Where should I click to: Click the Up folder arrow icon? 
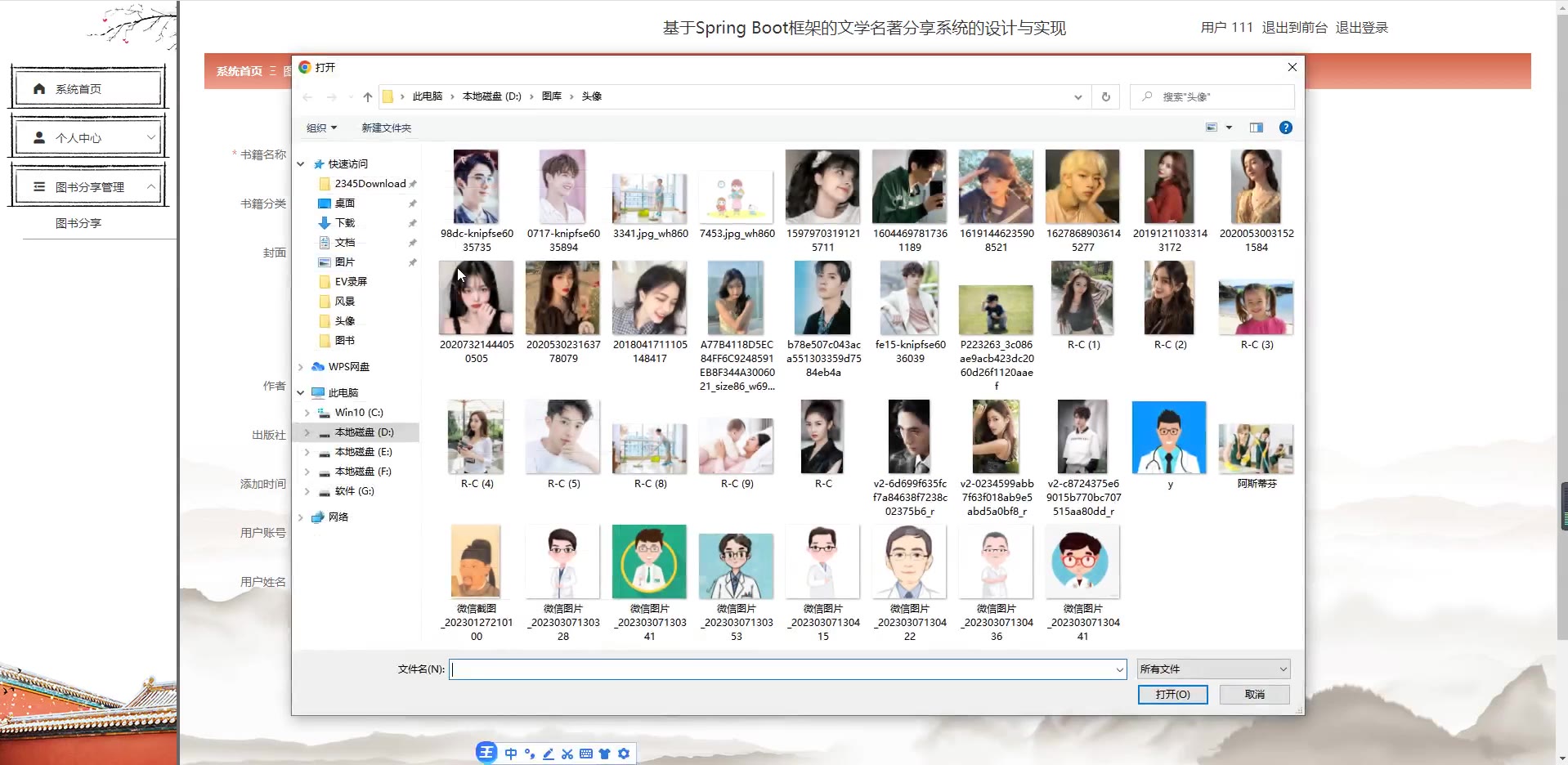pyautogui.click(x=368, y=96)
